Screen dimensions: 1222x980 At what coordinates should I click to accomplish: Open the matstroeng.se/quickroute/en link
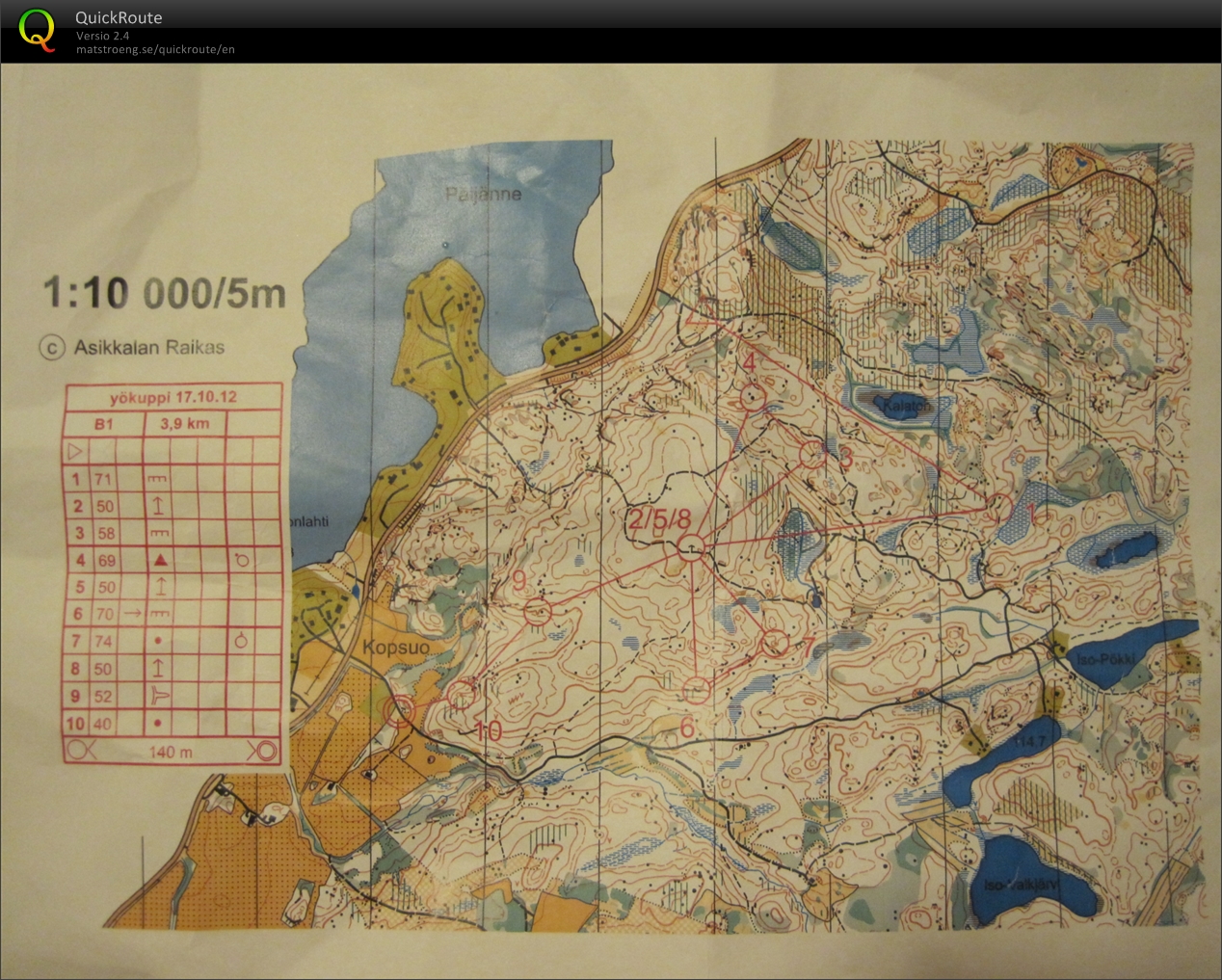pyautogui.click(x=155, y=50)
